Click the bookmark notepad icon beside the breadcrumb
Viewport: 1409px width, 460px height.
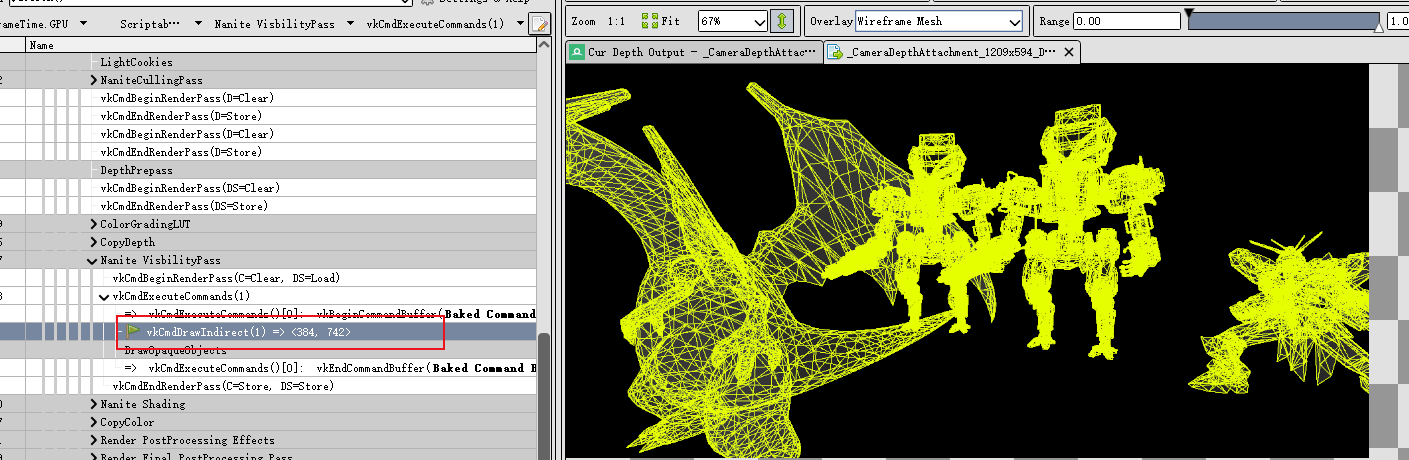[x=539, y=23]
